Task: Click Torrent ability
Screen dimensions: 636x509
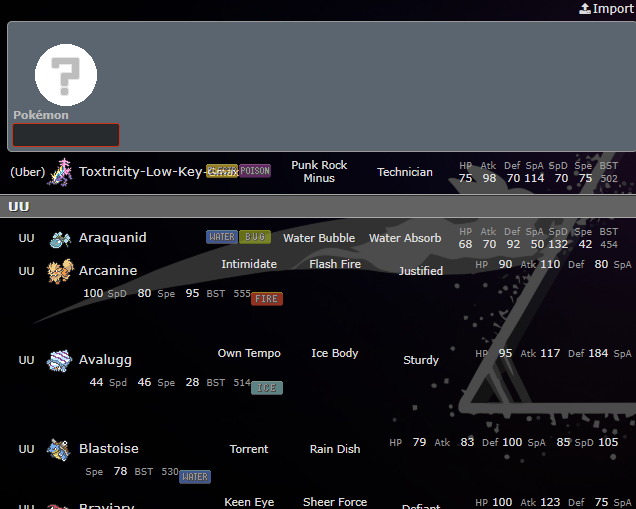Action: pos(249,449)
